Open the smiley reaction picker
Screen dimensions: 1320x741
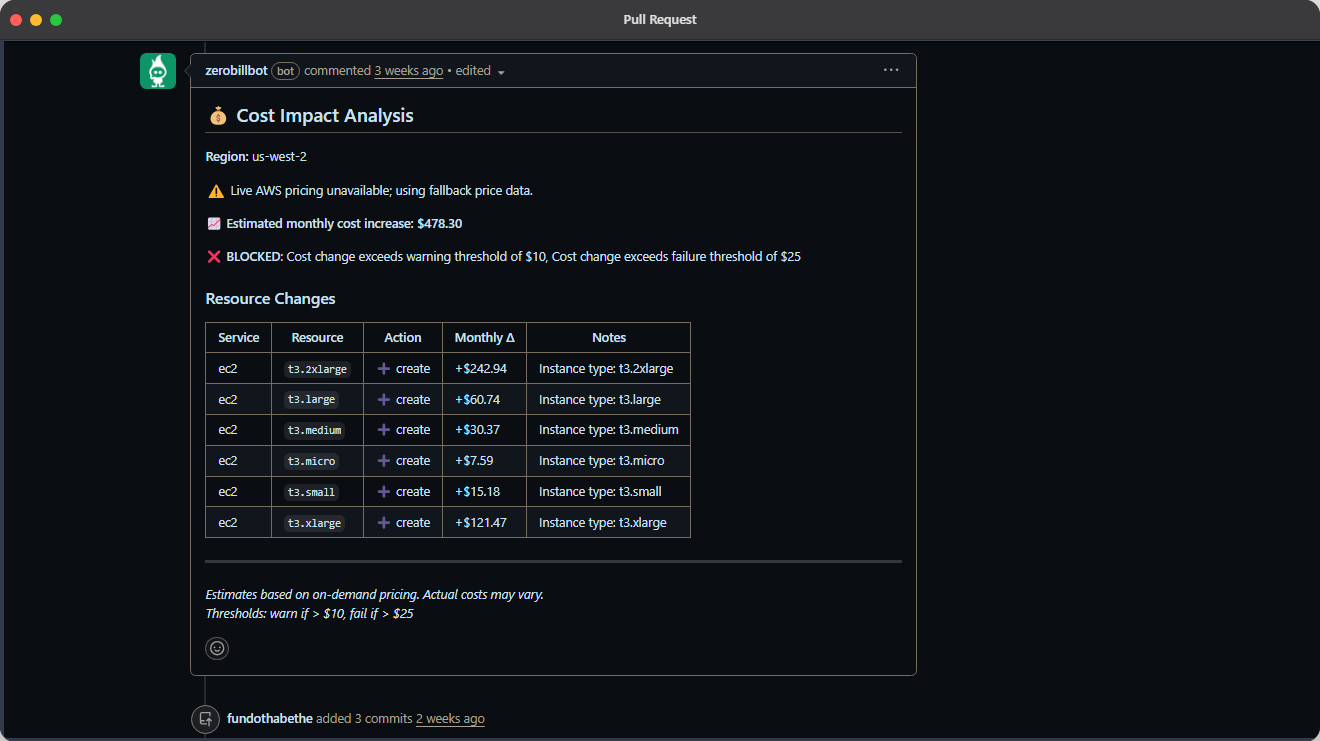pyautogui.click(x=217, y=648)
